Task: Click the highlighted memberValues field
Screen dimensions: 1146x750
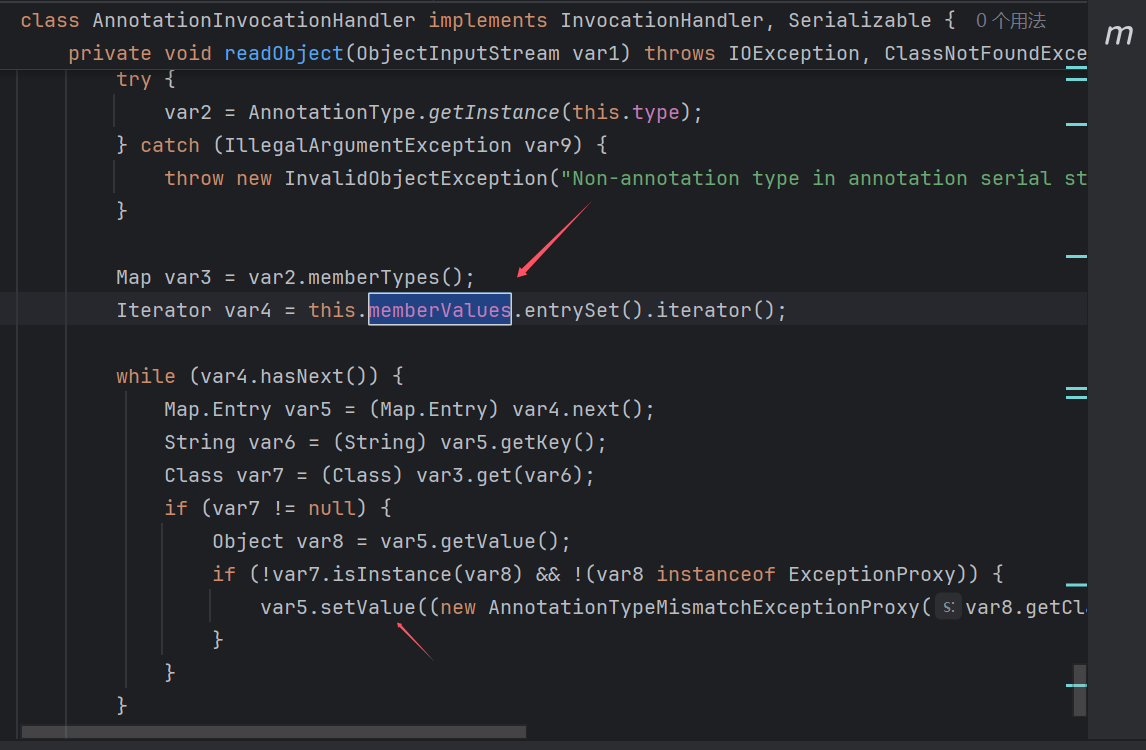Action: click(x=440, y=310)
